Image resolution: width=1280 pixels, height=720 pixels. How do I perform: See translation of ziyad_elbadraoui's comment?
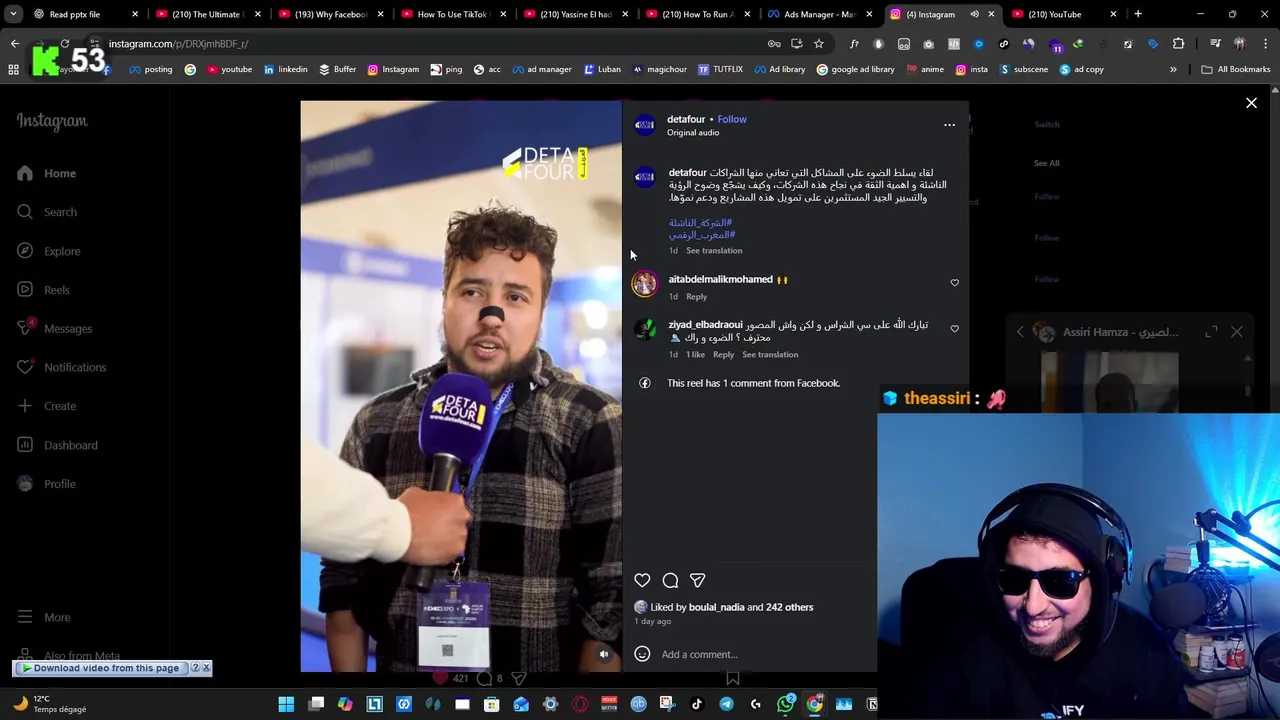[770, 354]
